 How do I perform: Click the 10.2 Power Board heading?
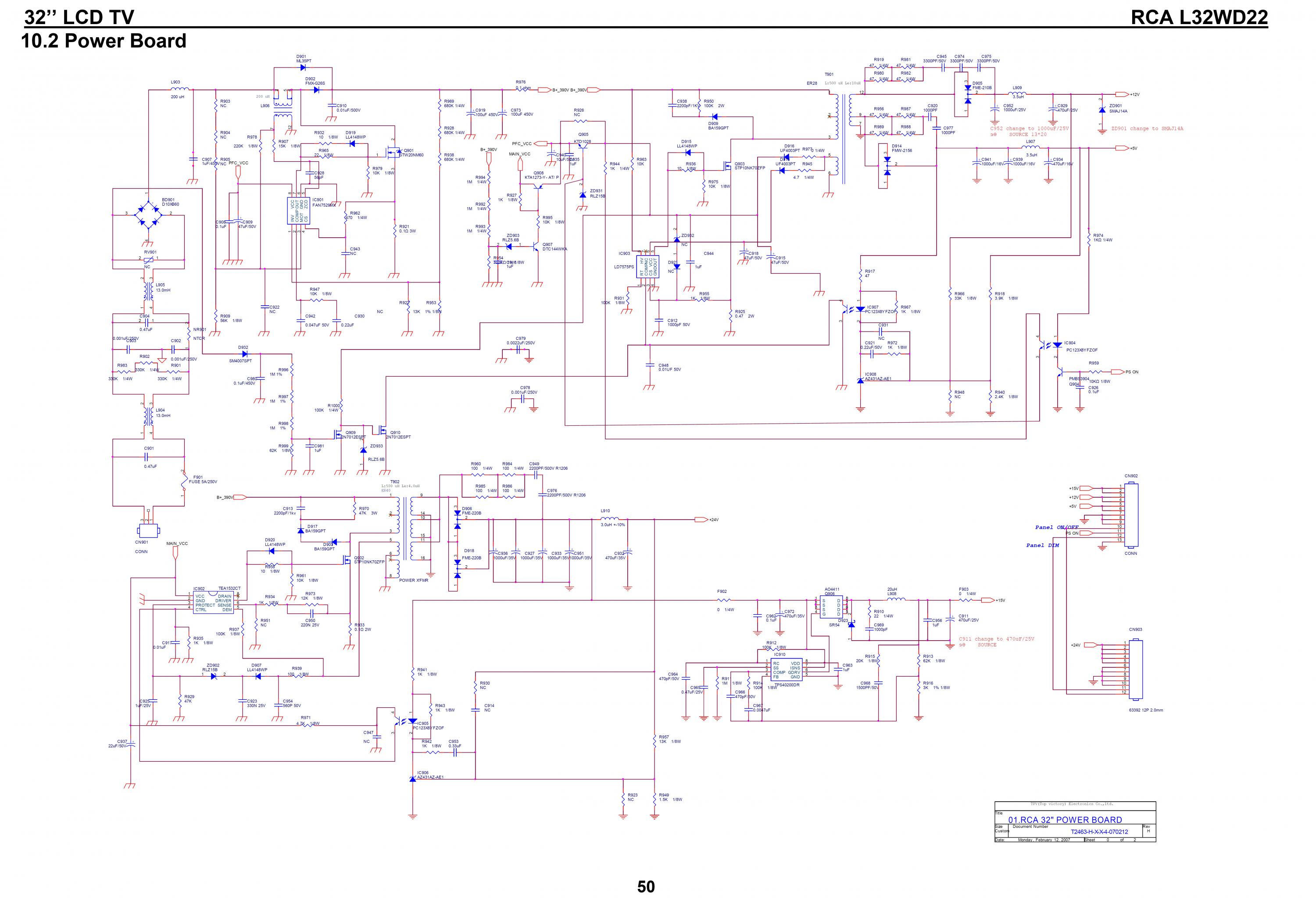click(104, 41)
